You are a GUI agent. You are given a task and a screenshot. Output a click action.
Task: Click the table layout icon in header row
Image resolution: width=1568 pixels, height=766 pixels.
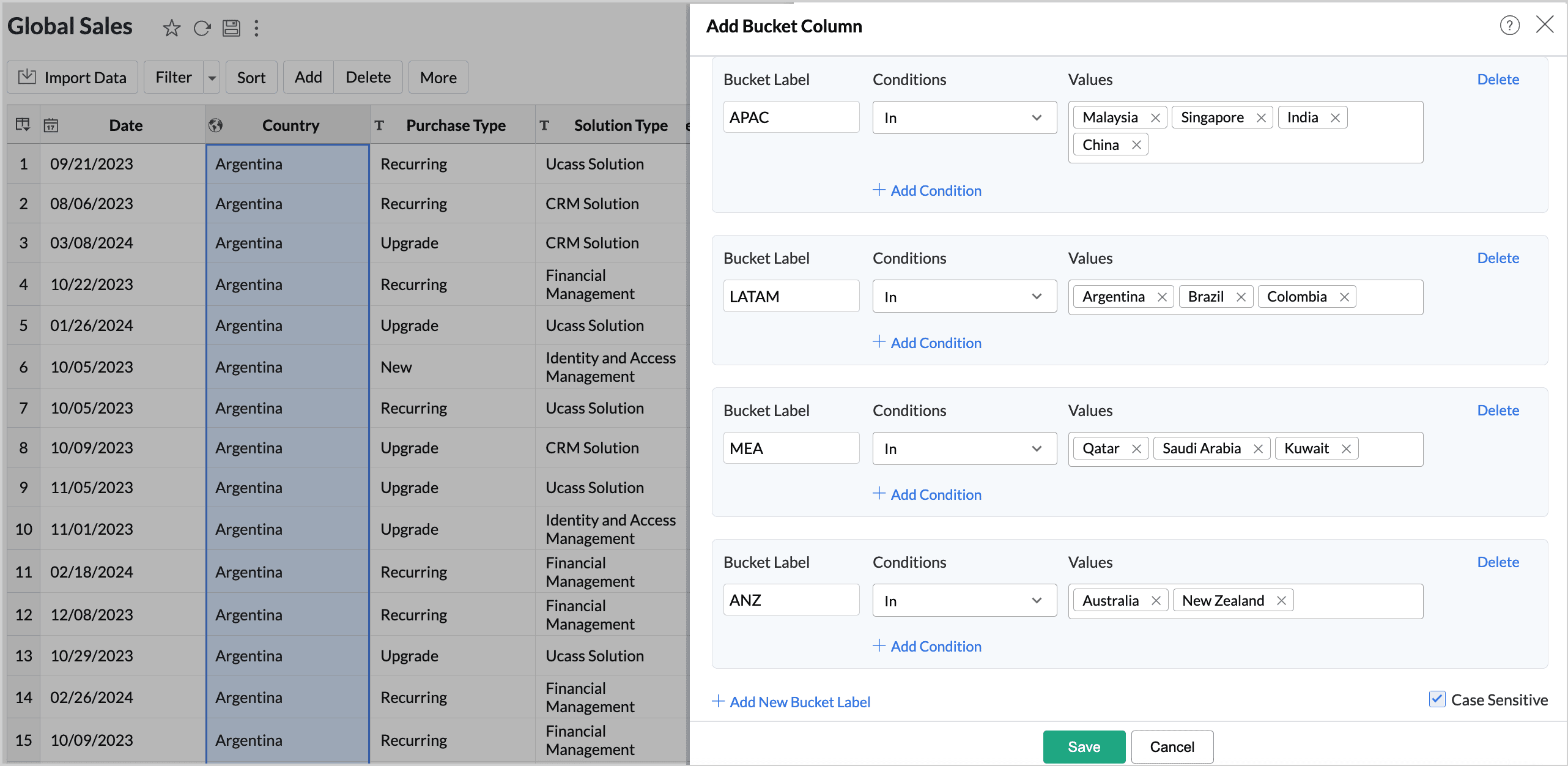tap(23, 125)
